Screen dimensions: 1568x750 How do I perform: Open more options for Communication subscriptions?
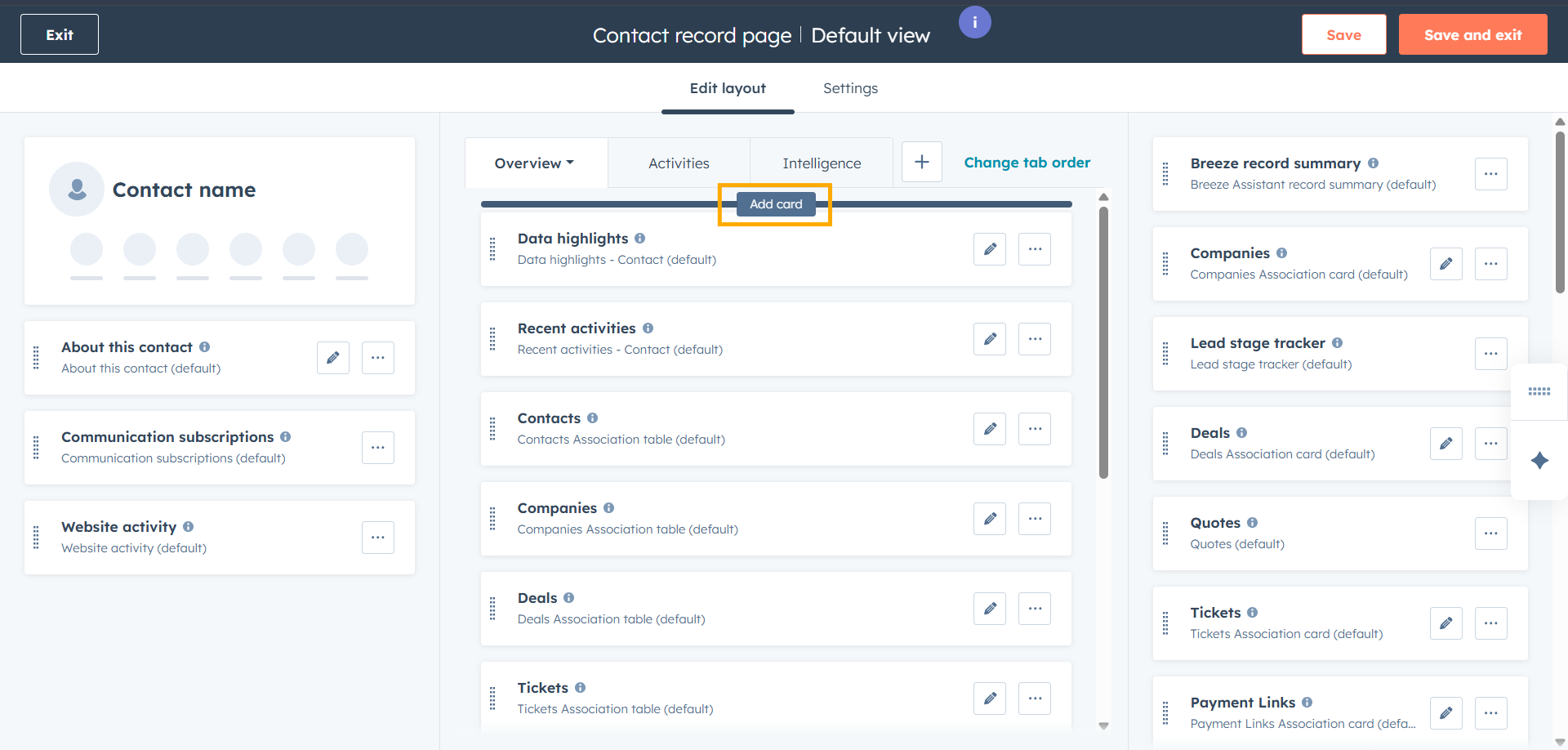pyautogui.click(x=377, y=448)
